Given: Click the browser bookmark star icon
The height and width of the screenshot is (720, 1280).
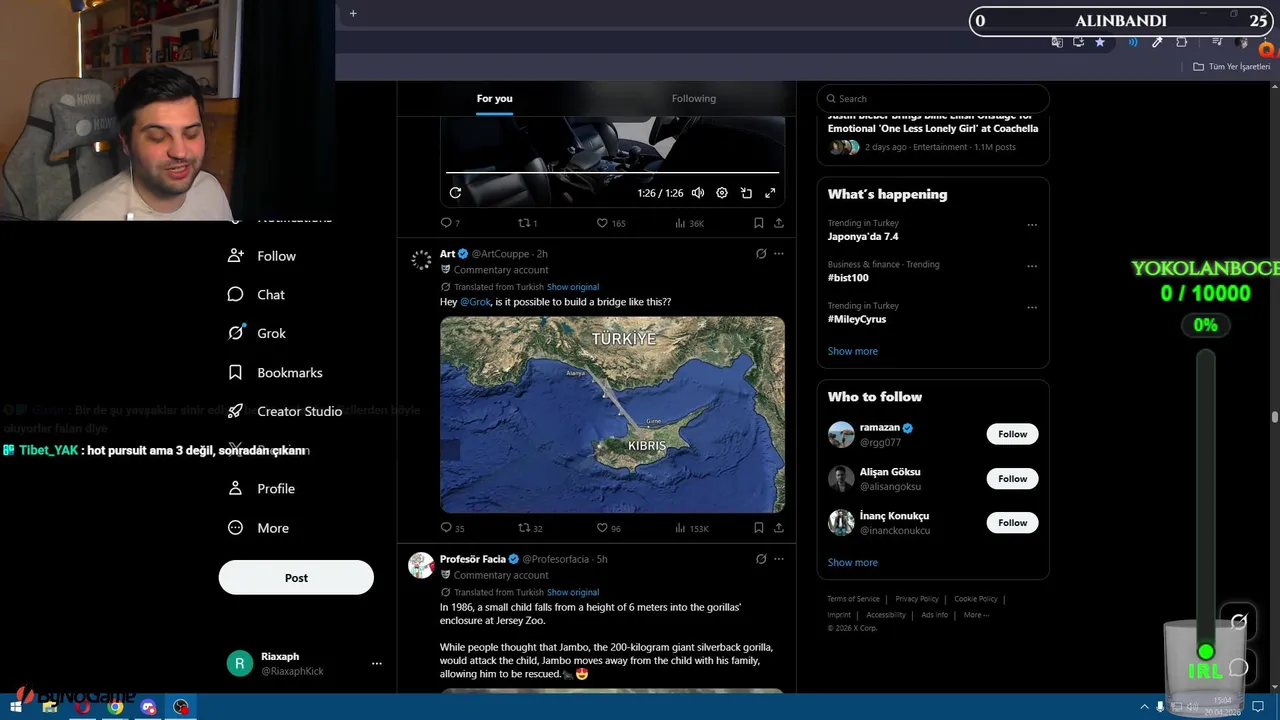Looking at the screenshot, I should [1100, 42].
